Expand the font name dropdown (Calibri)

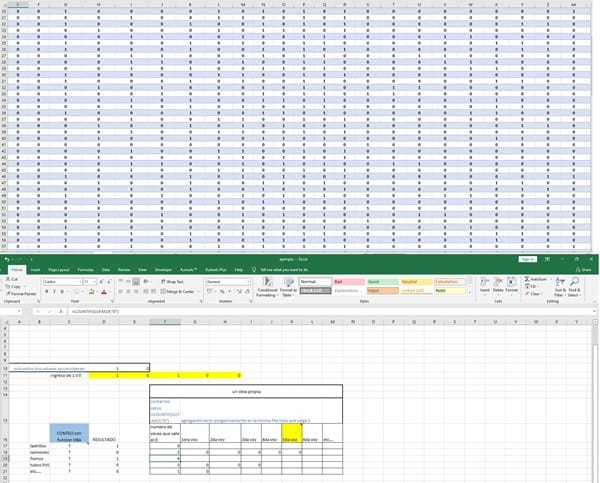tap(79, 282)
